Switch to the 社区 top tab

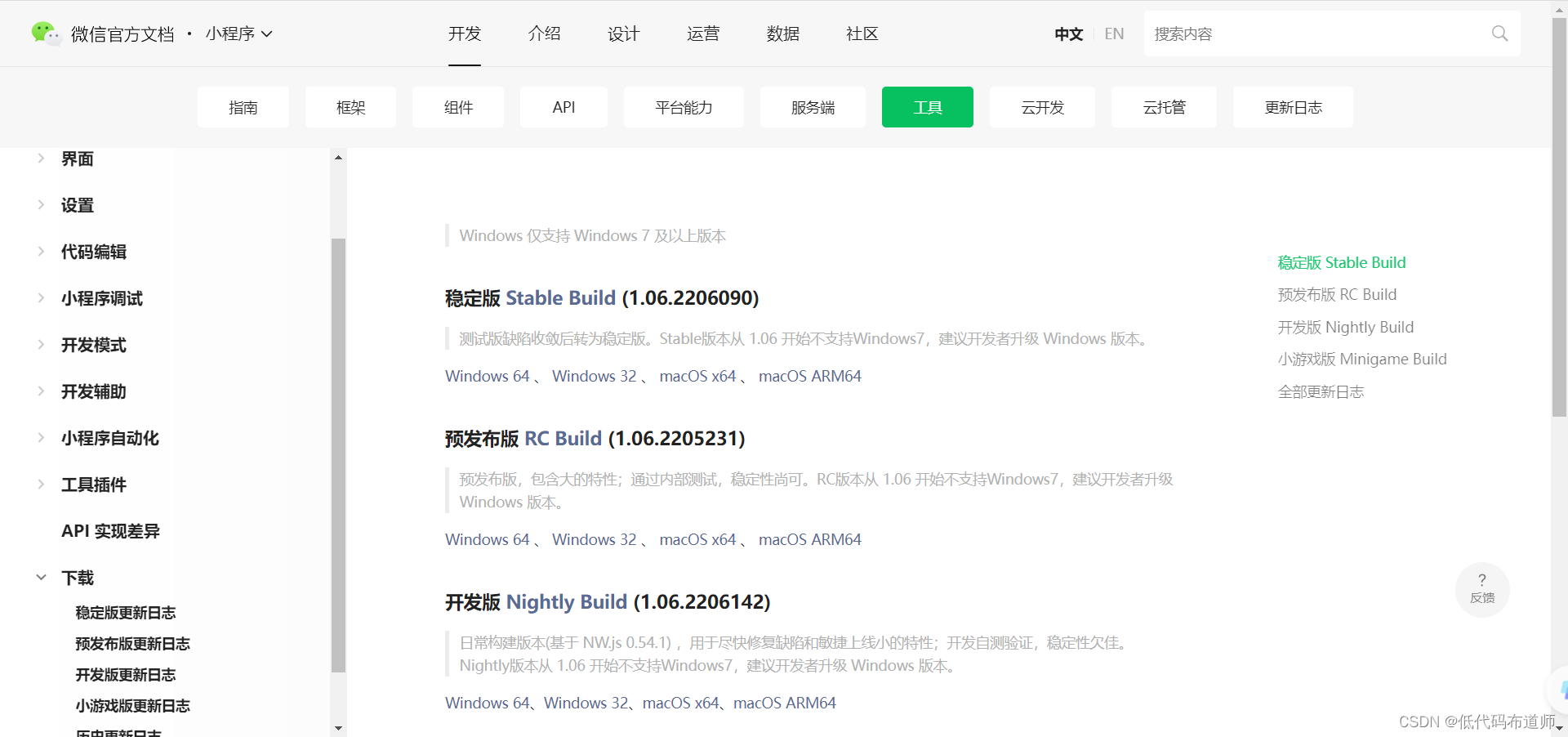point(862,33)
